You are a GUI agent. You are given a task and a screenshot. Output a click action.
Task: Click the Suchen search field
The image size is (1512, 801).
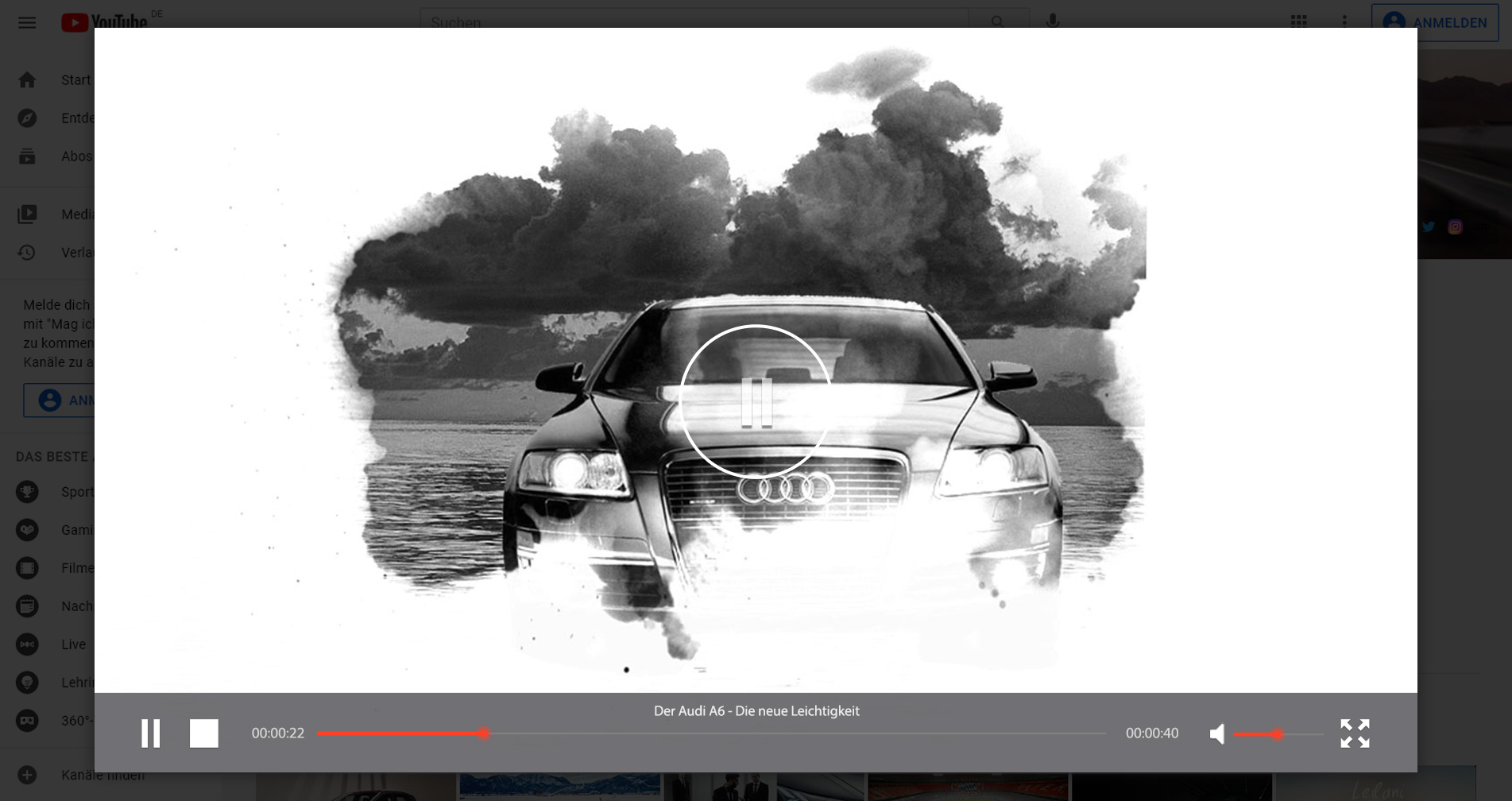[x=694, y=22]
